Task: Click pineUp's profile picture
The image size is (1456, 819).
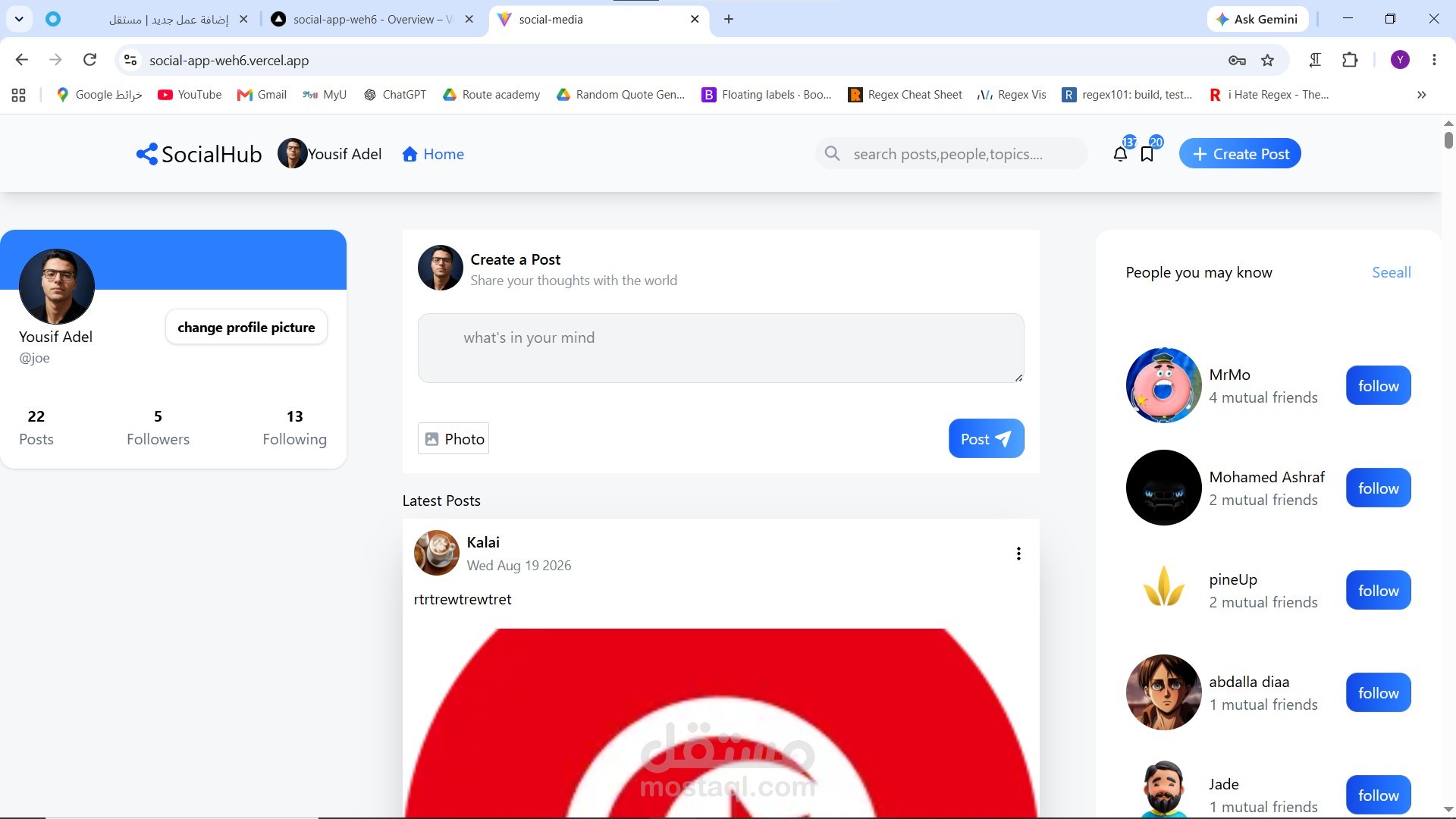Action: (x=1163, y=590)
